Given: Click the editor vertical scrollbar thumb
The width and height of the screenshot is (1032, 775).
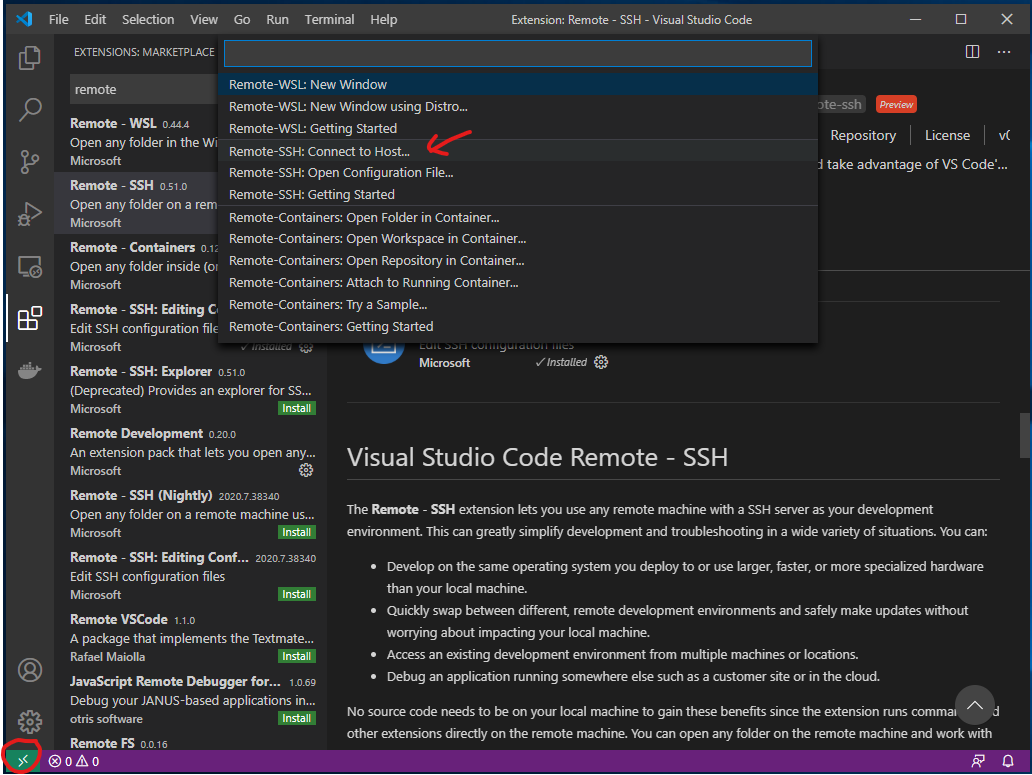Looking at the screenshot, I should tap(1025, 435).
